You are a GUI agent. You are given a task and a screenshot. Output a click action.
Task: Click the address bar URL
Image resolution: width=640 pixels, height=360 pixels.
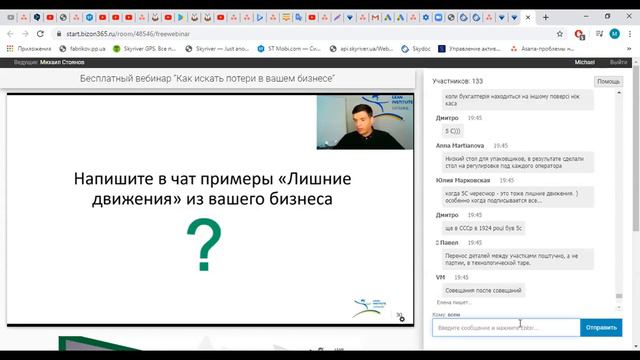click(x=128, y=34)
